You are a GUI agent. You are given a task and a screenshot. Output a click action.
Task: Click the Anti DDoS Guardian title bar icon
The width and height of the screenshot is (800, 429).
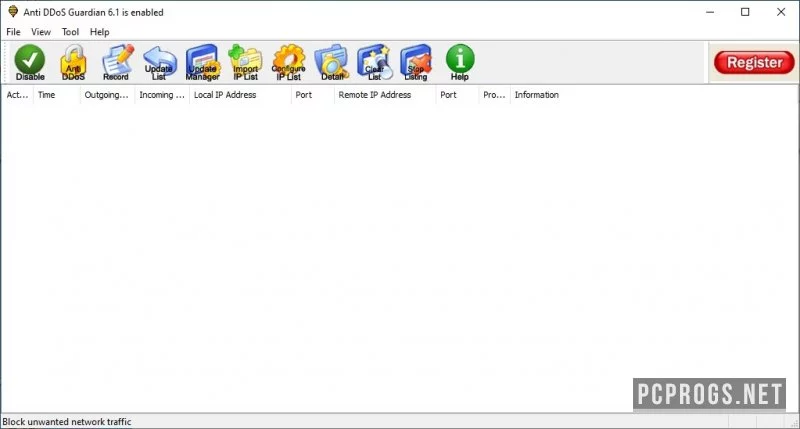13,12
